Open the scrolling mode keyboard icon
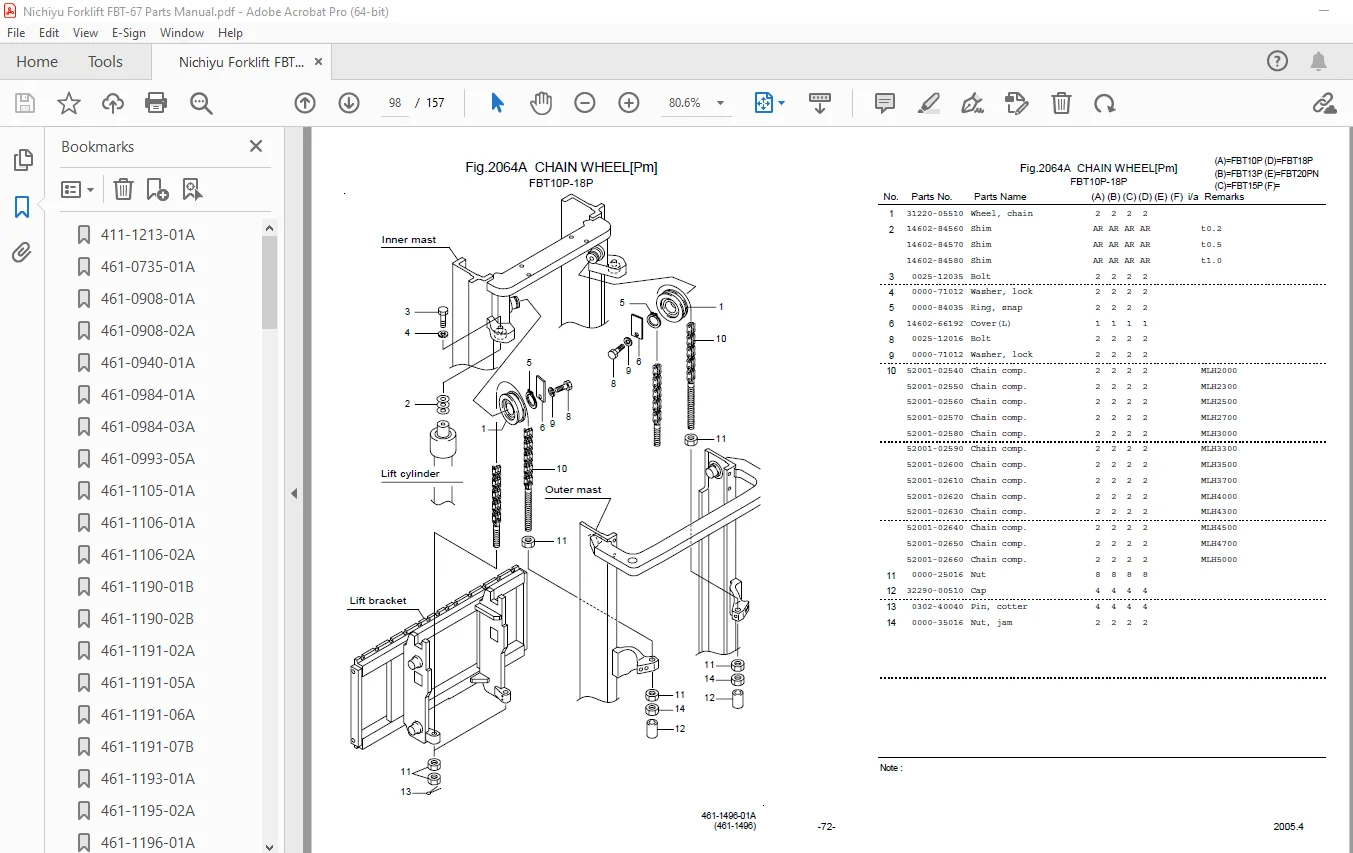The height and width of the screenshot is (853, 1353). coord(820,103)
